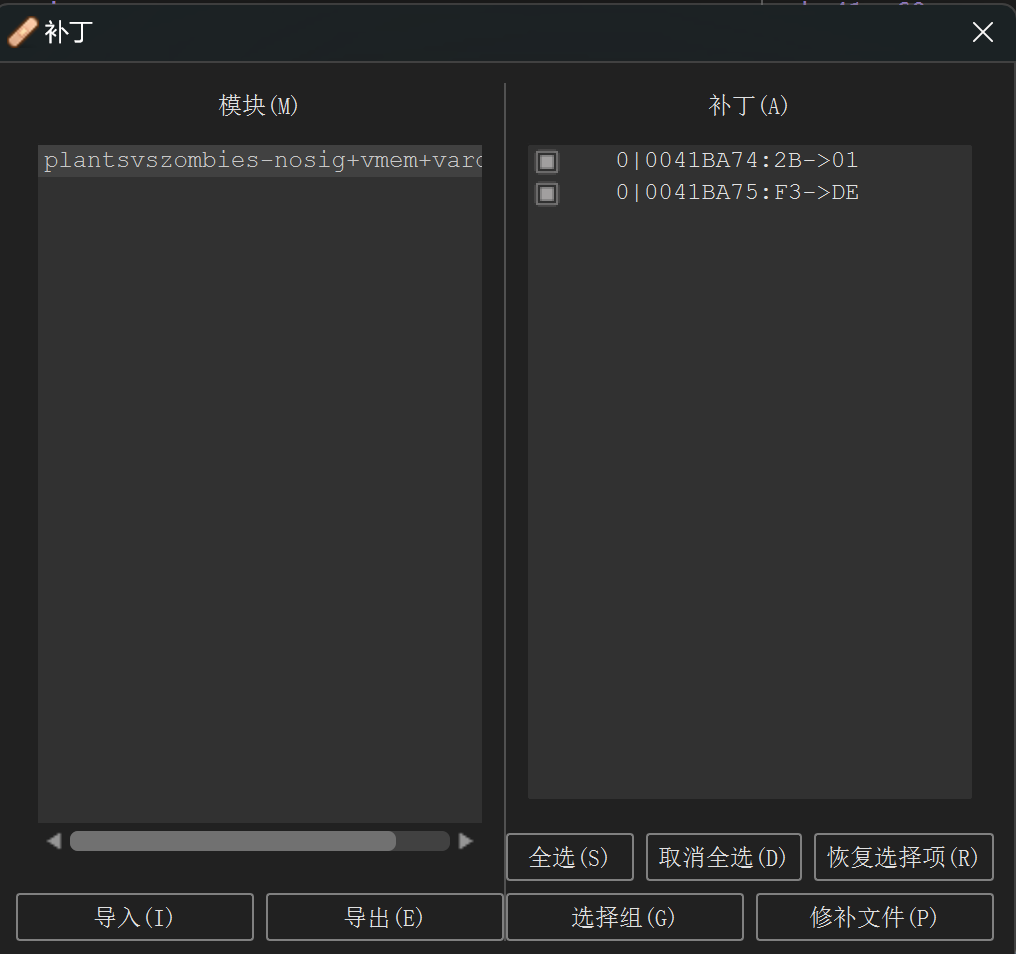Open import with 导入(I) button

click(134, 917)
